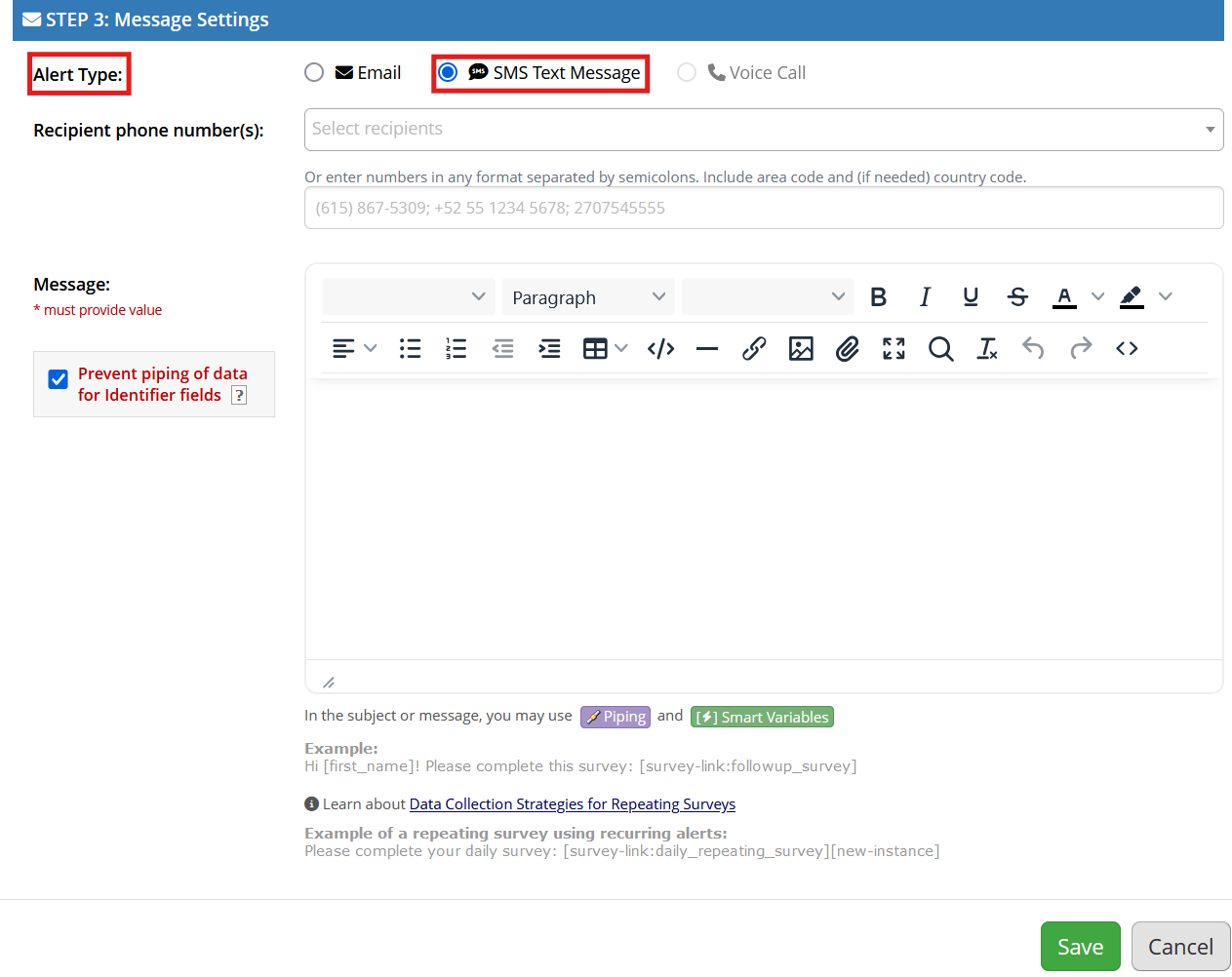1232x977 pixels.
Task: Insert a bullet list
Action: pos(410,348)
